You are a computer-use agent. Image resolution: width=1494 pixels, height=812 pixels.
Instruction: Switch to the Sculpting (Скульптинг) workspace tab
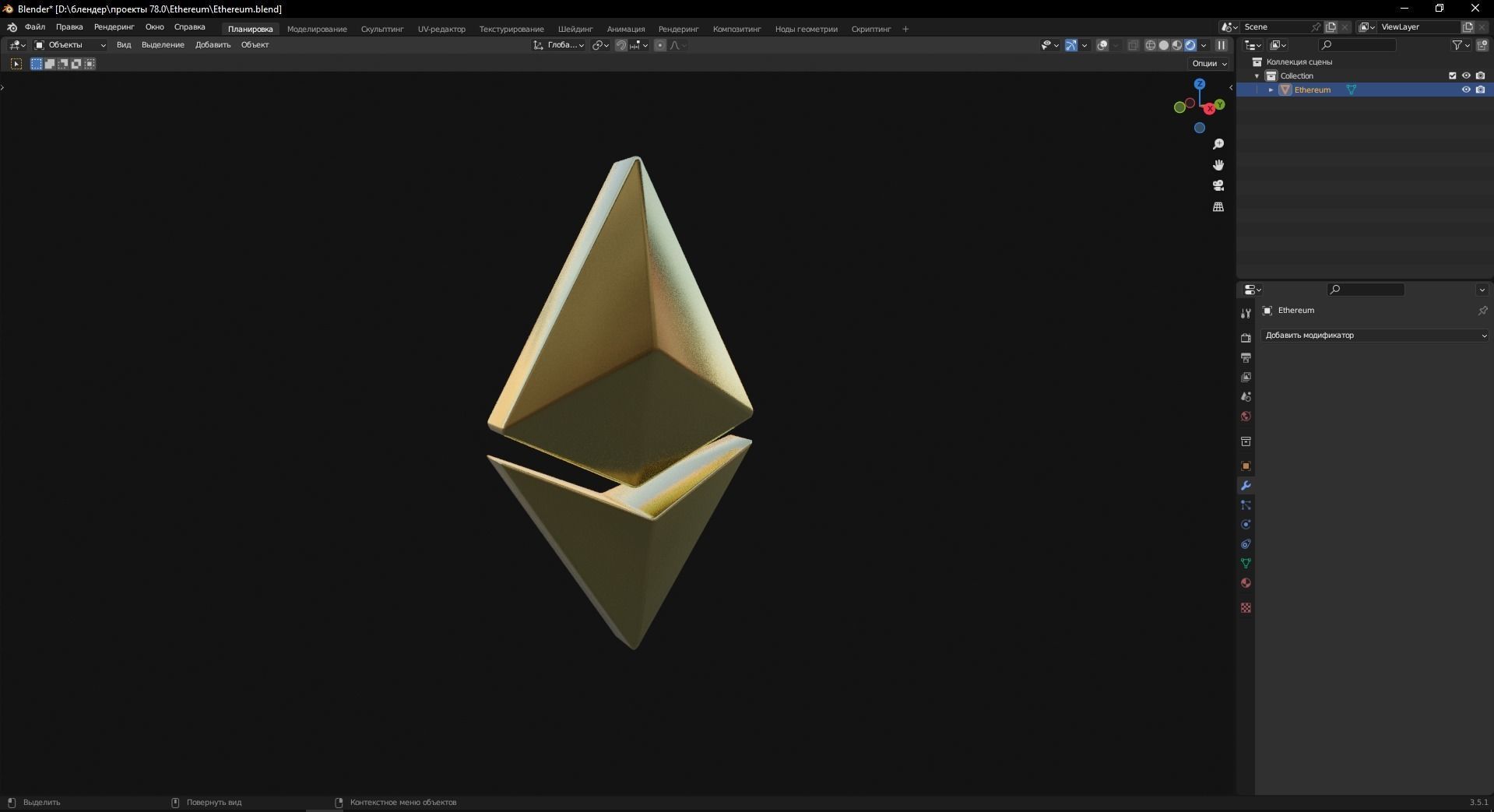(x=382, y=30)
